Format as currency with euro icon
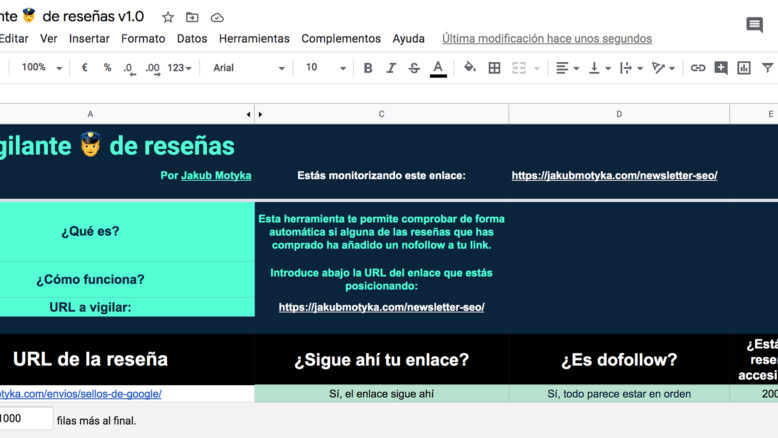 (84, 67)
